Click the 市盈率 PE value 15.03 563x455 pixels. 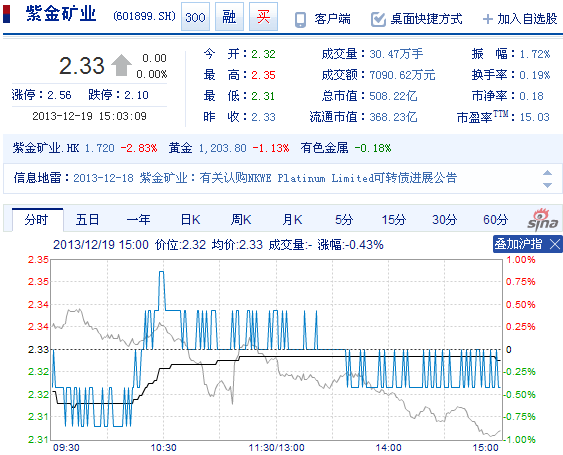pos(535,117)
